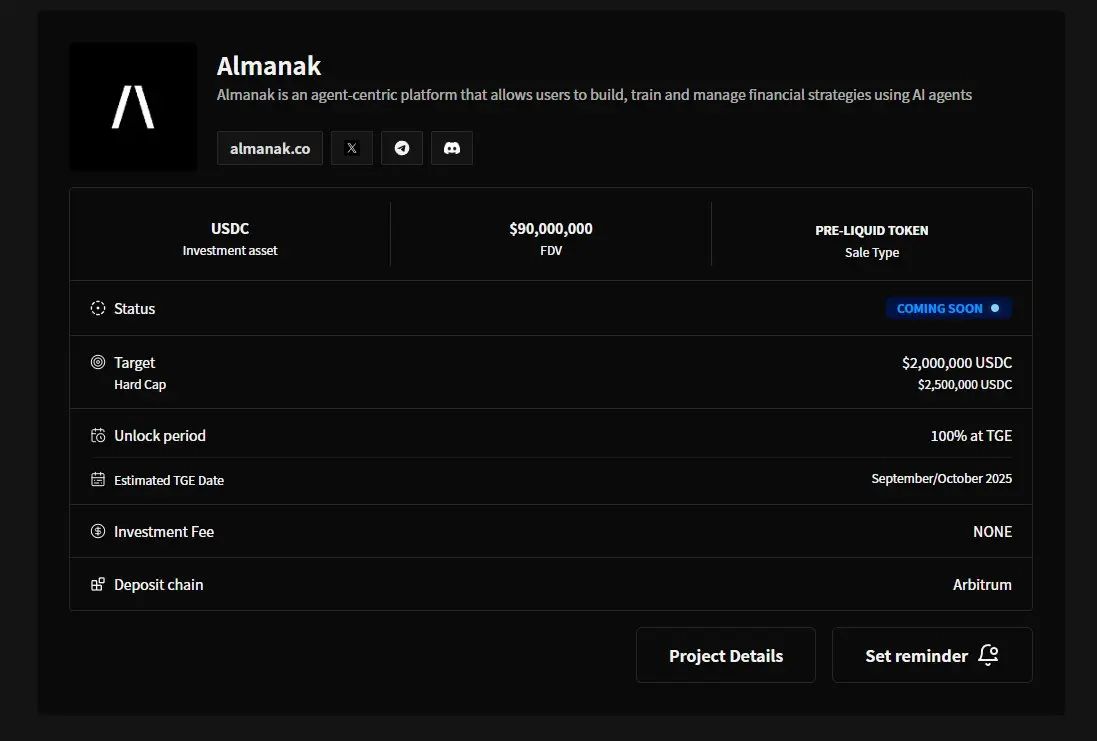This screenshot has width=1097, height=741.
Task: Open the X (Twitter) social link
Action: [352, 148]
